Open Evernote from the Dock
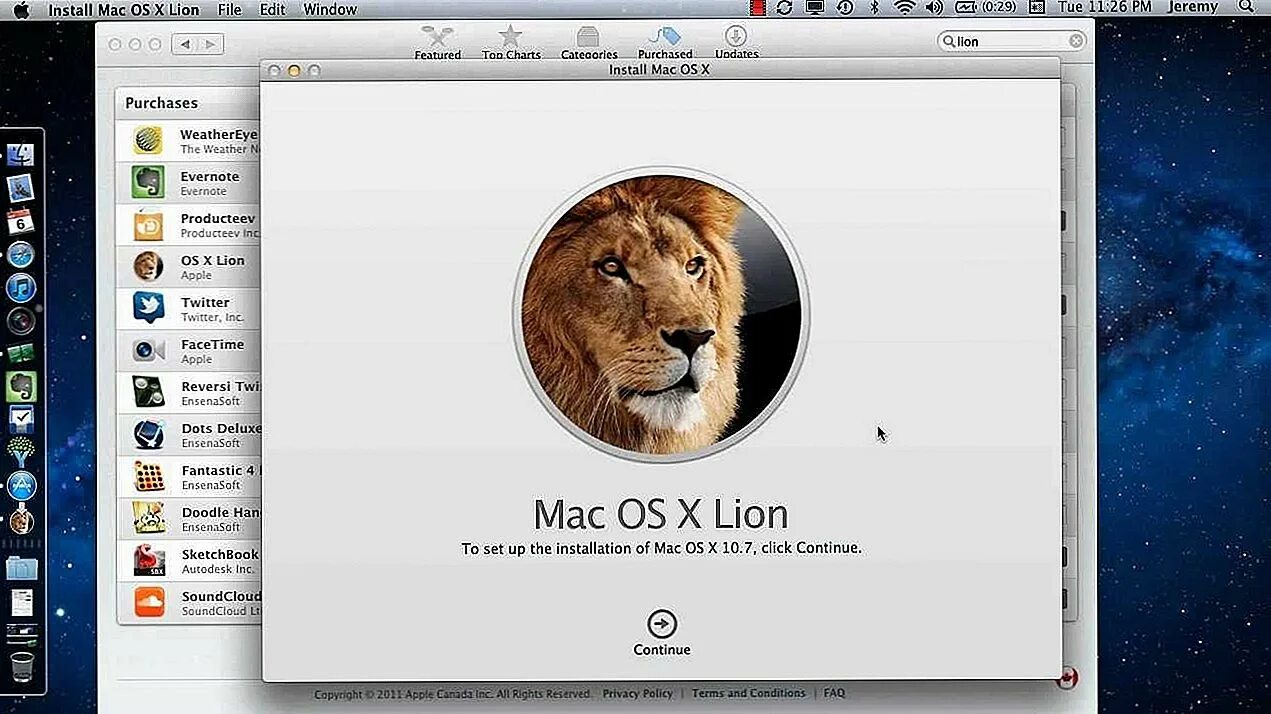The width and height of the screenshot is (1271, 714). click(21, 386)
